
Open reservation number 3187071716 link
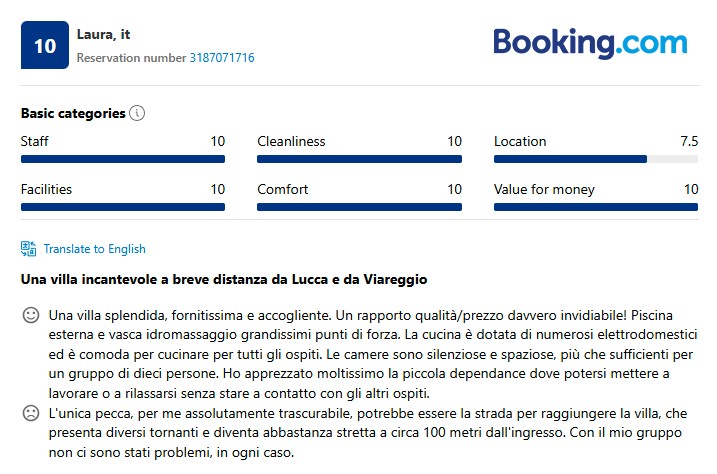pos(222,58)
